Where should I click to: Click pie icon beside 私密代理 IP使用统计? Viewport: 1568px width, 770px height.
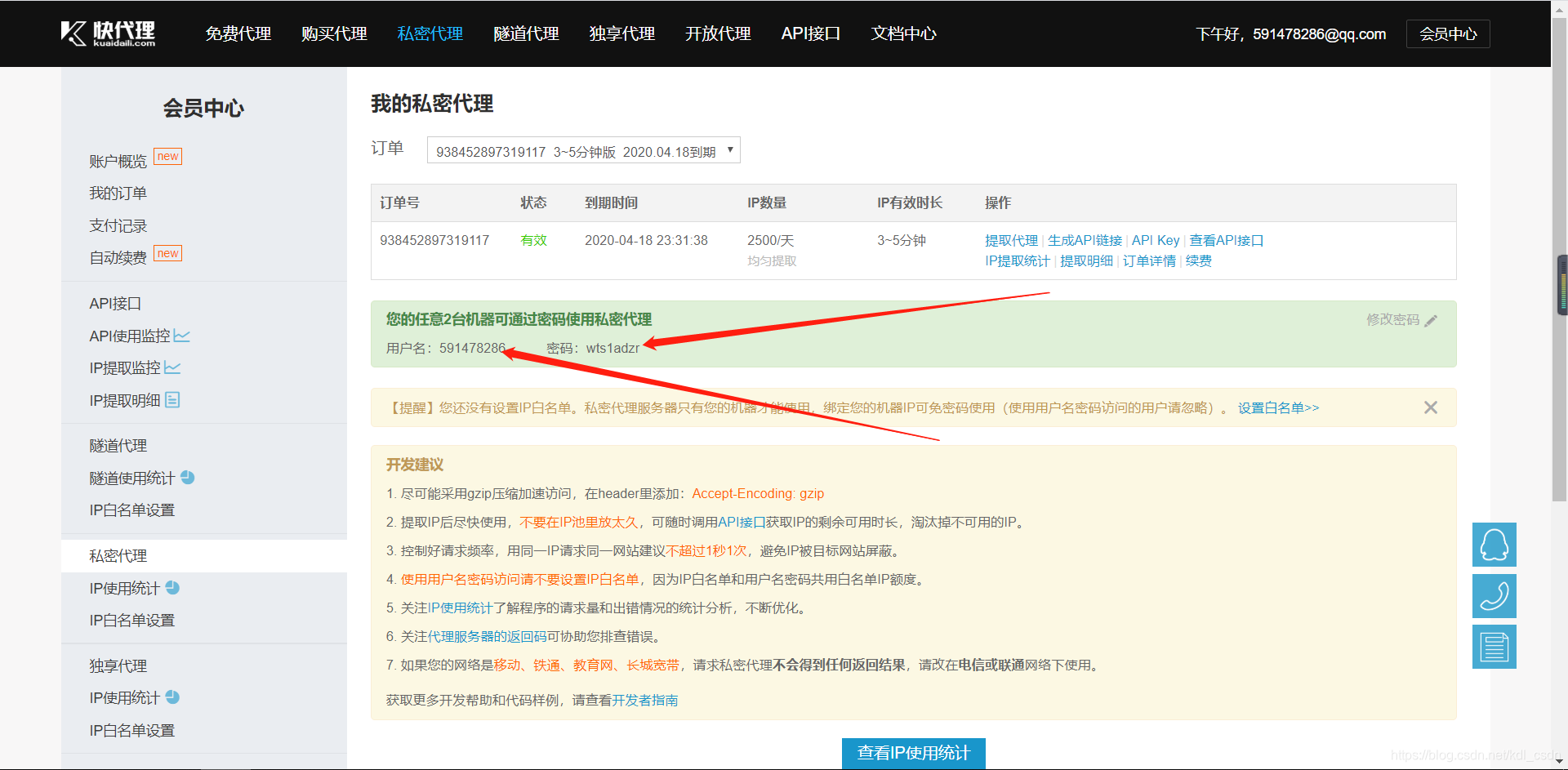(172, 587)
